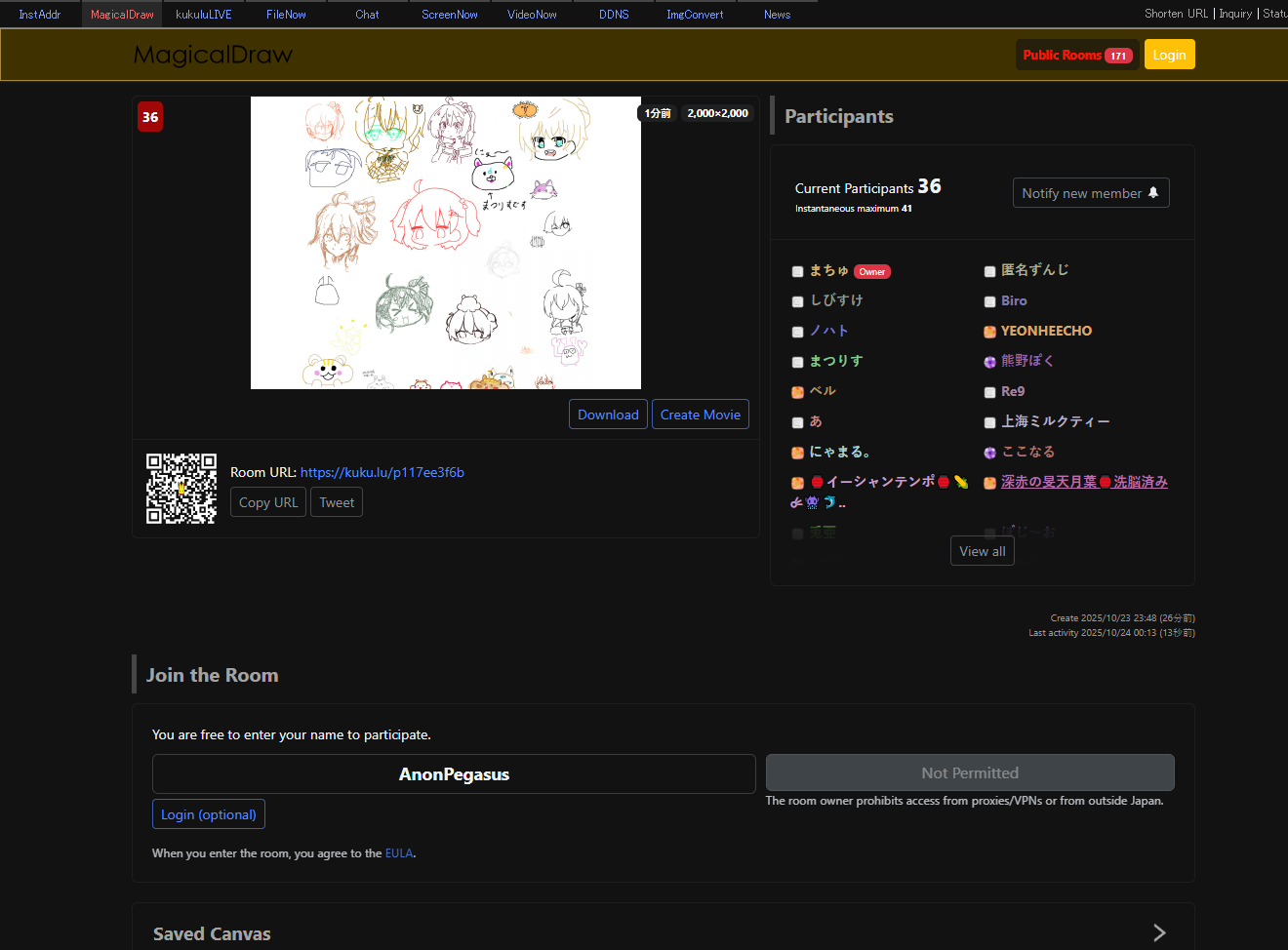This screenshot has width=1288, height=950.
Task: Open the ScreenNow tab
Action: click(450, 15)
